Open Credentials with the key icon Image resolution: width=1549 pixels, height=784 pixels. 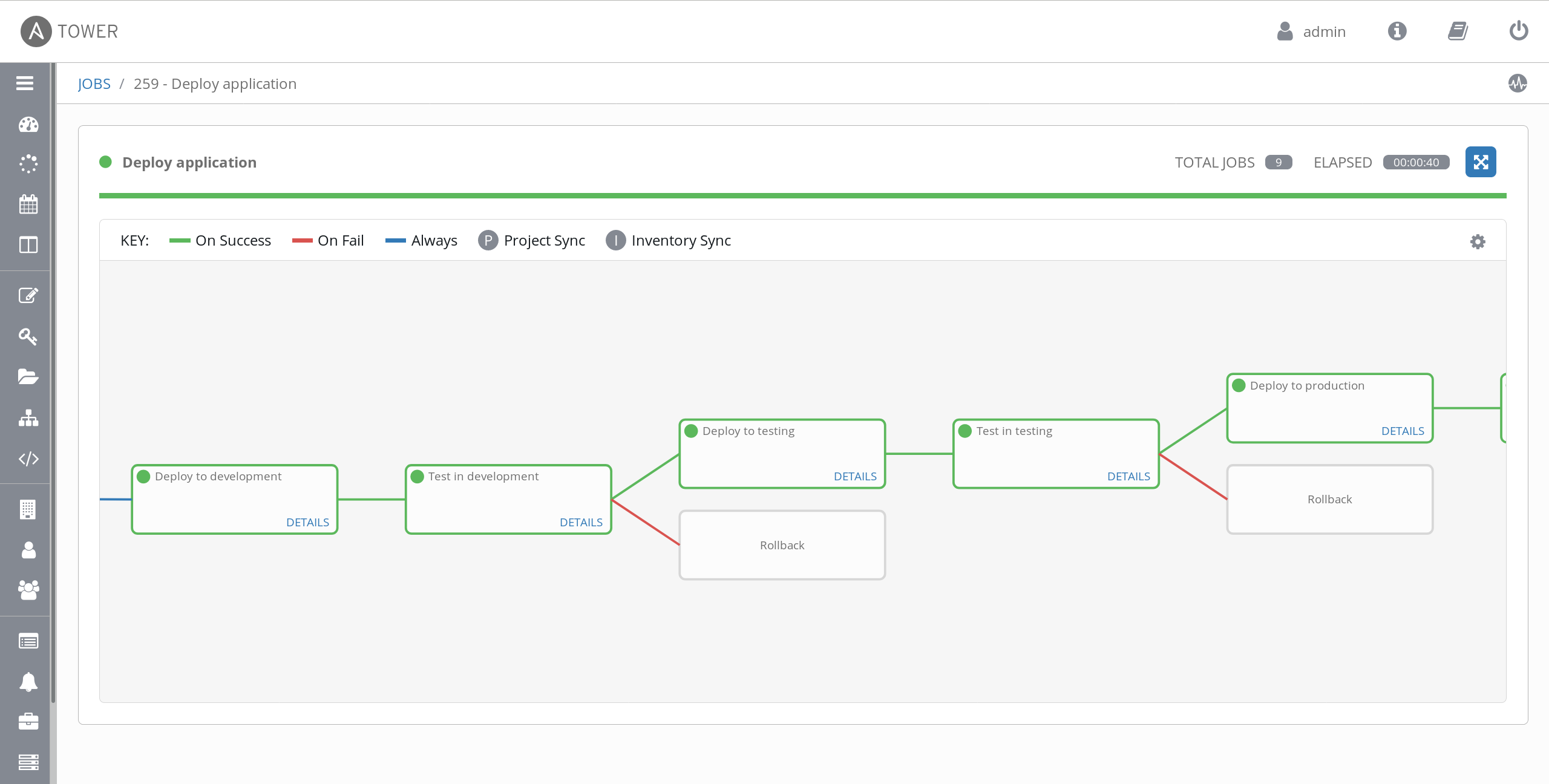(28, 336)
